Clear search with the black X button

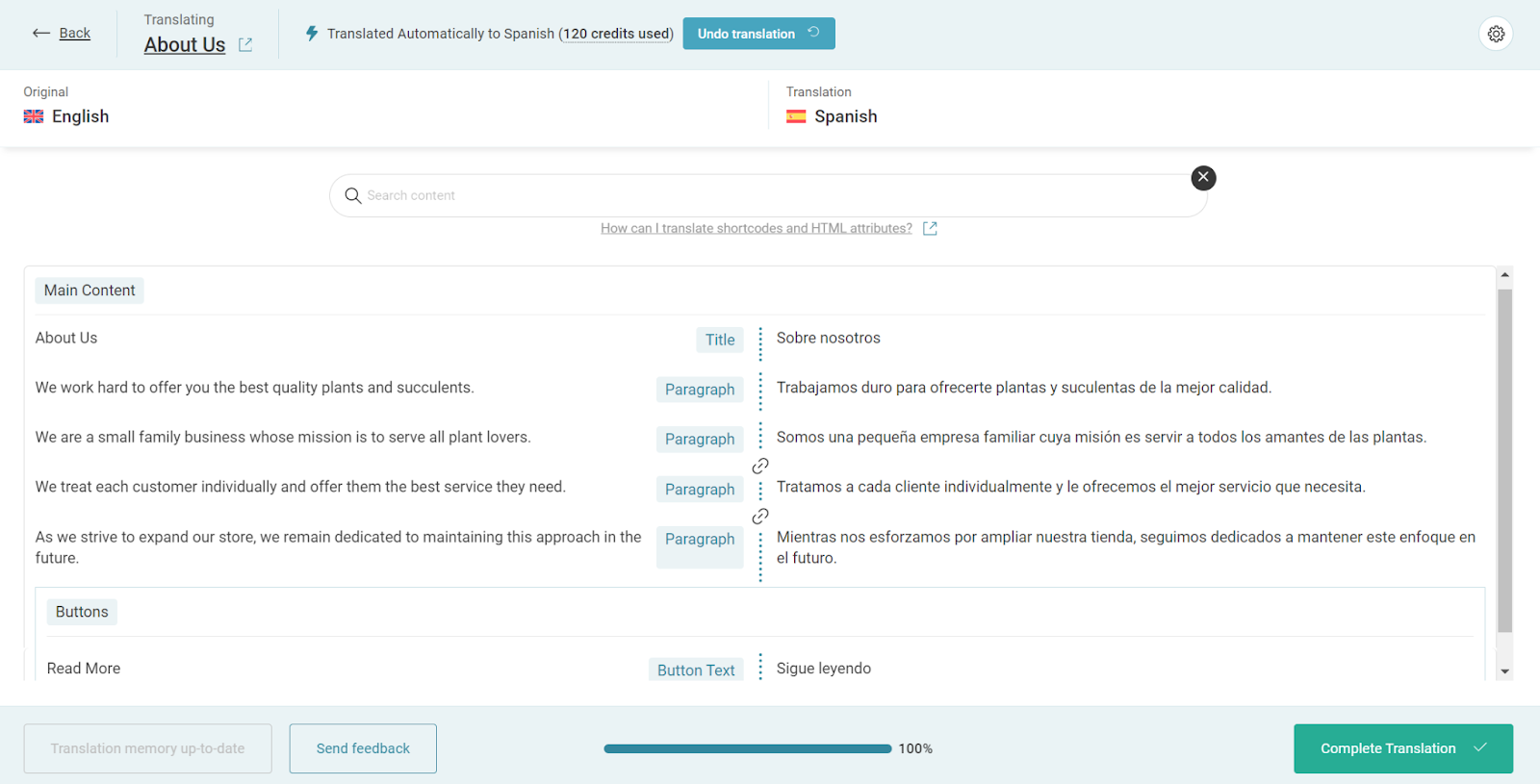[x=1203, y=177]
